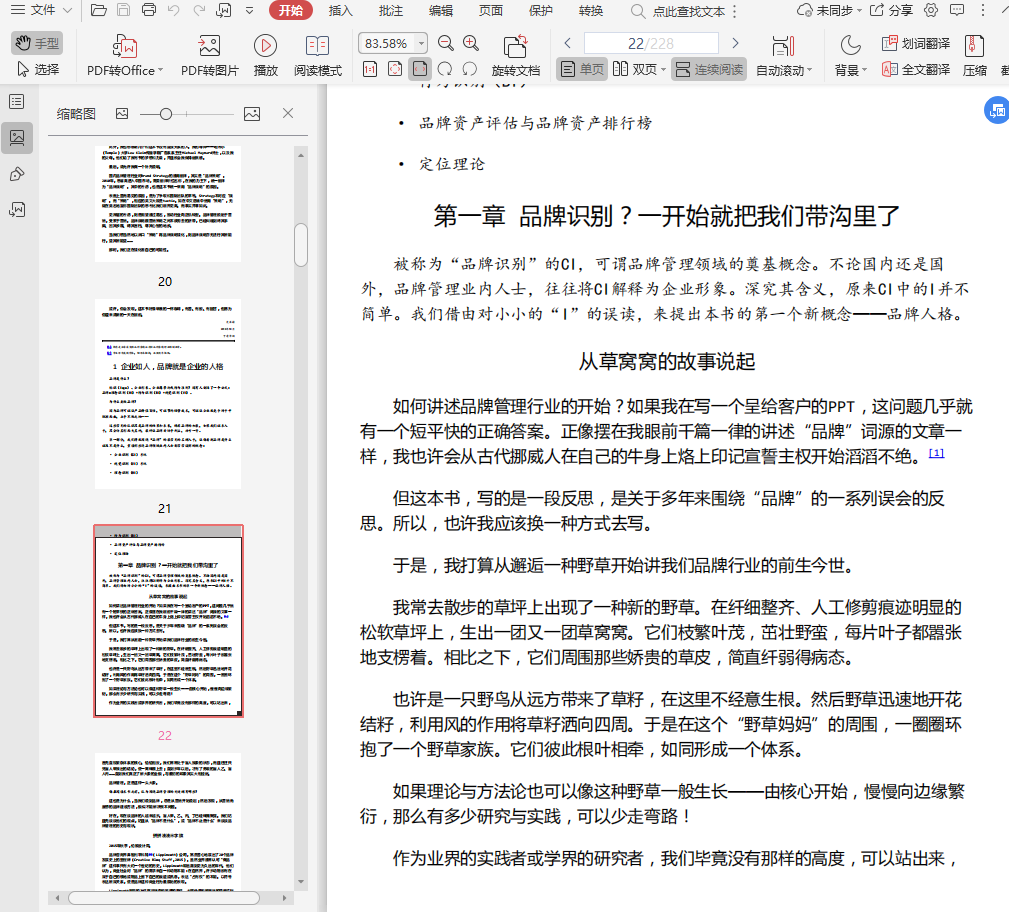The height and width of the screenshot is (912, 1009).
Task: Zoom in with the plus magnifier
Action: click(471, 43)
